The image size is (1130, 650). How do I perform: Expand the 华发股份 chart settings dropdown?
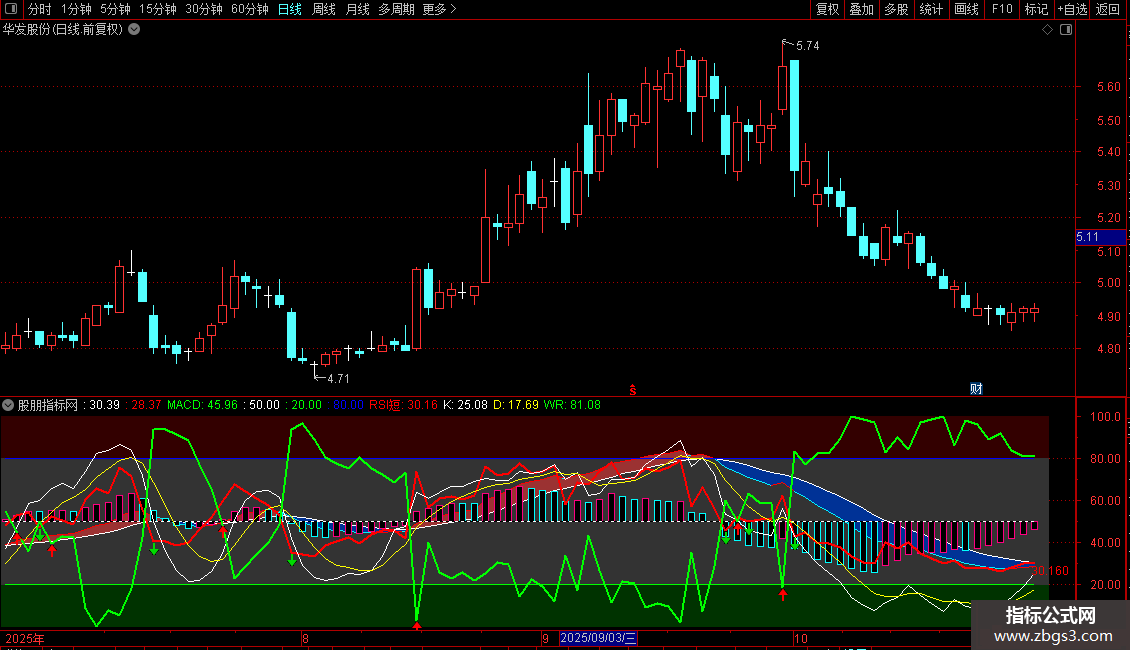[x=134, y=30]
